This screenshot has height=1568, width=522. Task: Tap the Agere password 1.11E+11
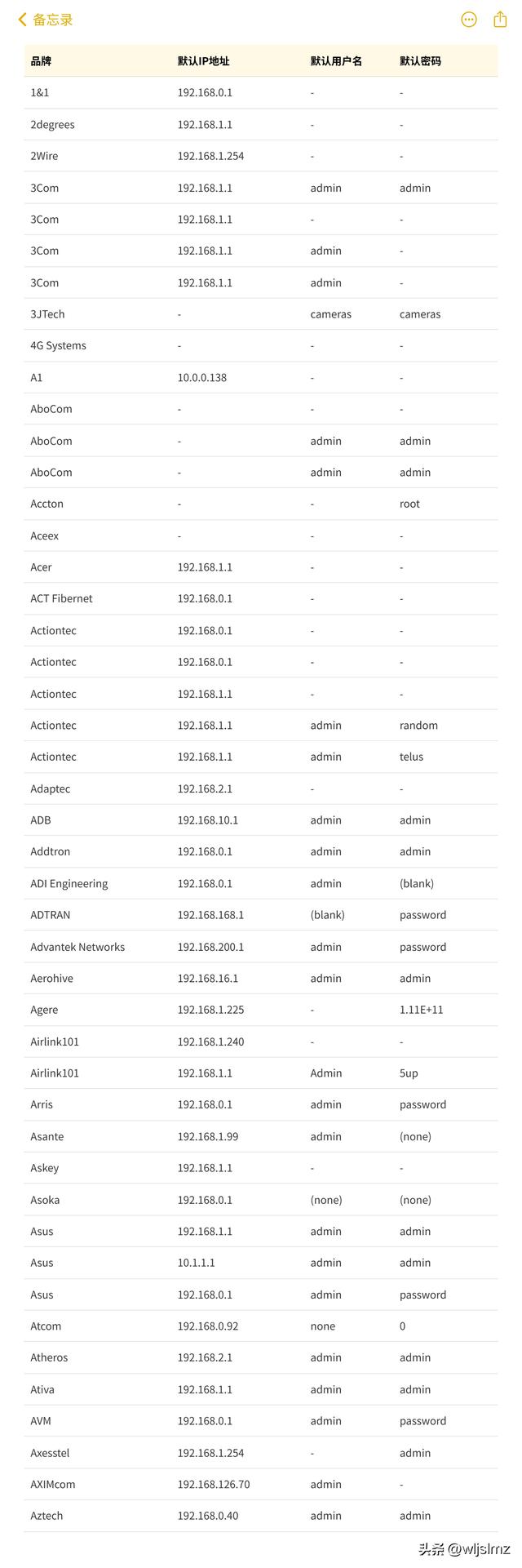(421, 1010)
